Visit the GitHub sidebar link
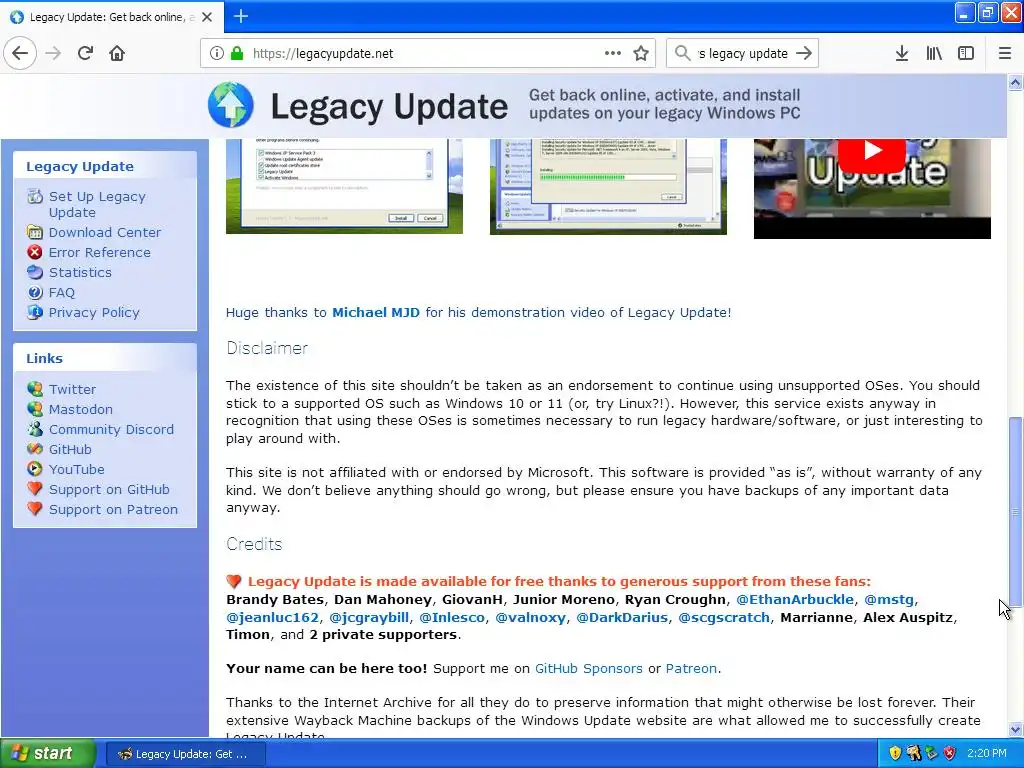Image resolution: width=1024 pixels, height=768 pixels. [x=70, y=449]
